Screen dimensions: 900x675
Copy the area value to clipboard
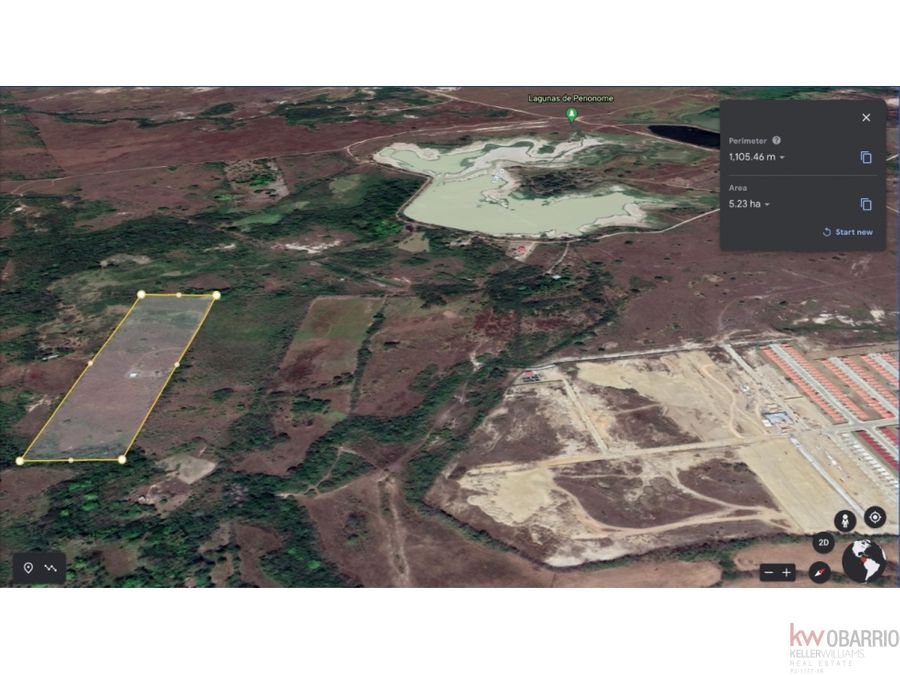coord(866,204)
